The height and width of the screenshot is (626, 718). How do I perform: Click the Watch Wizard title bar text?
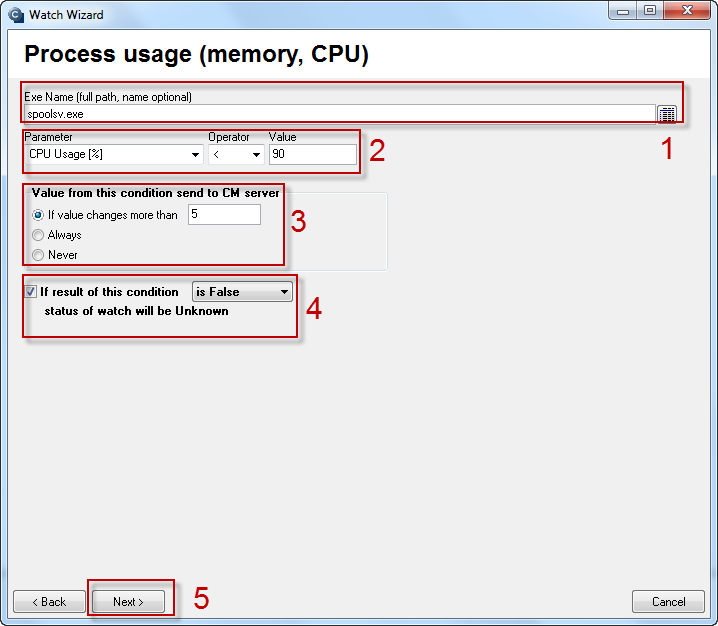click(66, 15)
